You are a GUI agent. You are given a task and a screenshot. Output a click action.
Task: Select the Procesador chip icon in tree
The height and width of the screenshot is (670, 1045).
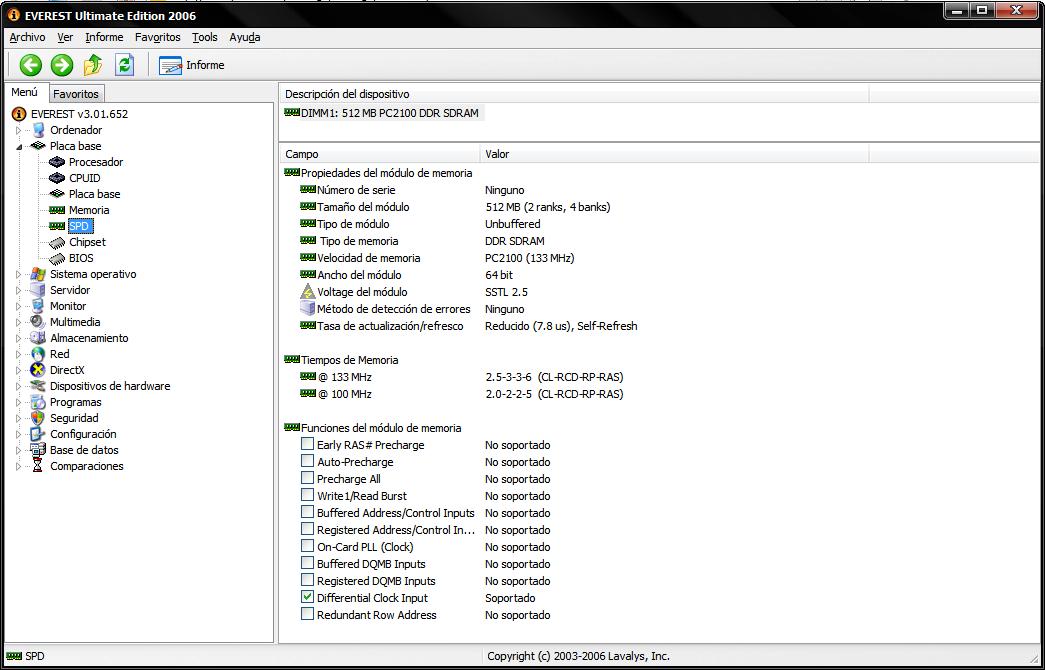57,162
